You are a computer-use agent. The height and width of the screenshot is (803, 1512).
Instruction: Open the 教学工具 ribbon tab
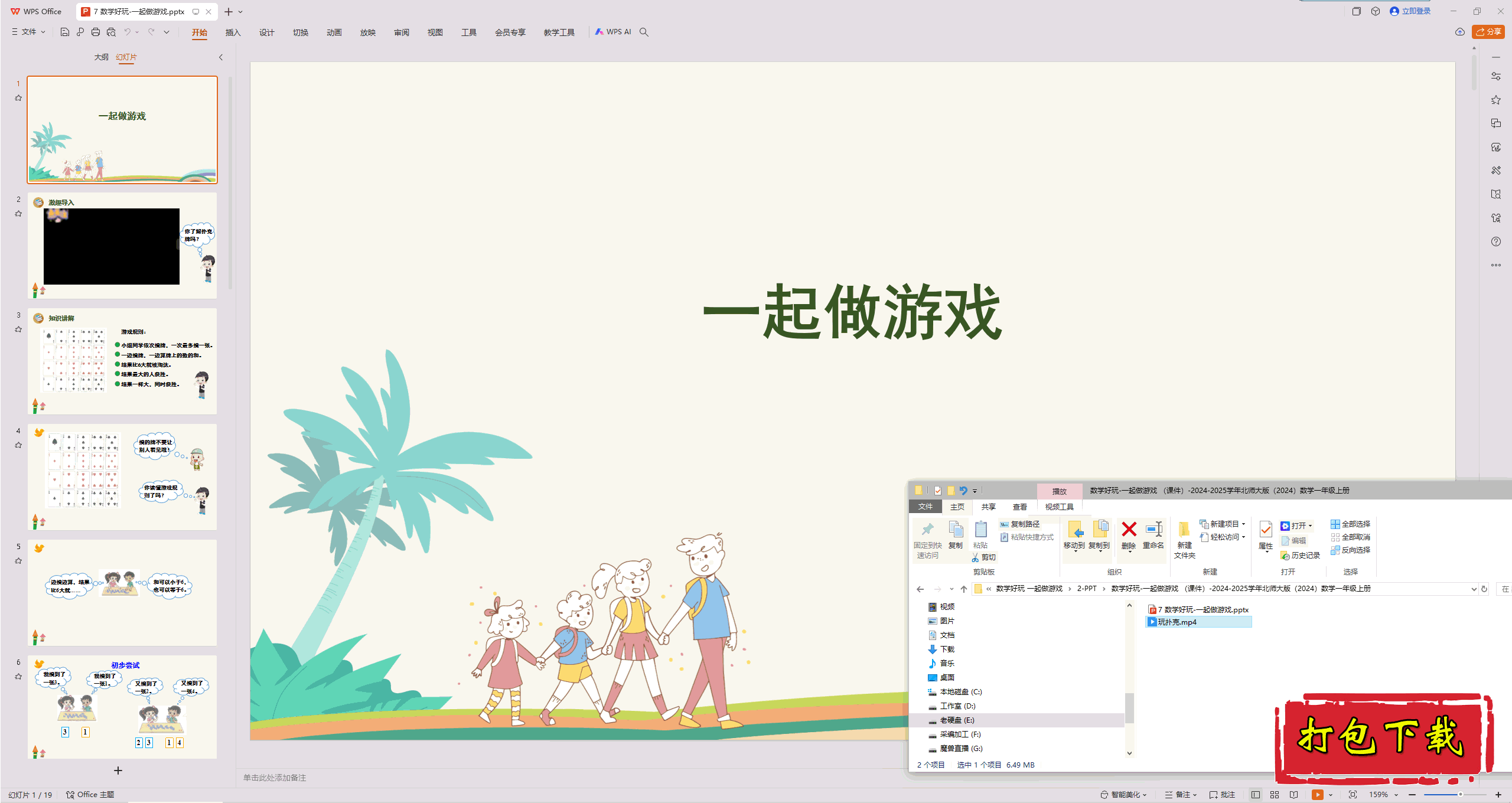559,32
